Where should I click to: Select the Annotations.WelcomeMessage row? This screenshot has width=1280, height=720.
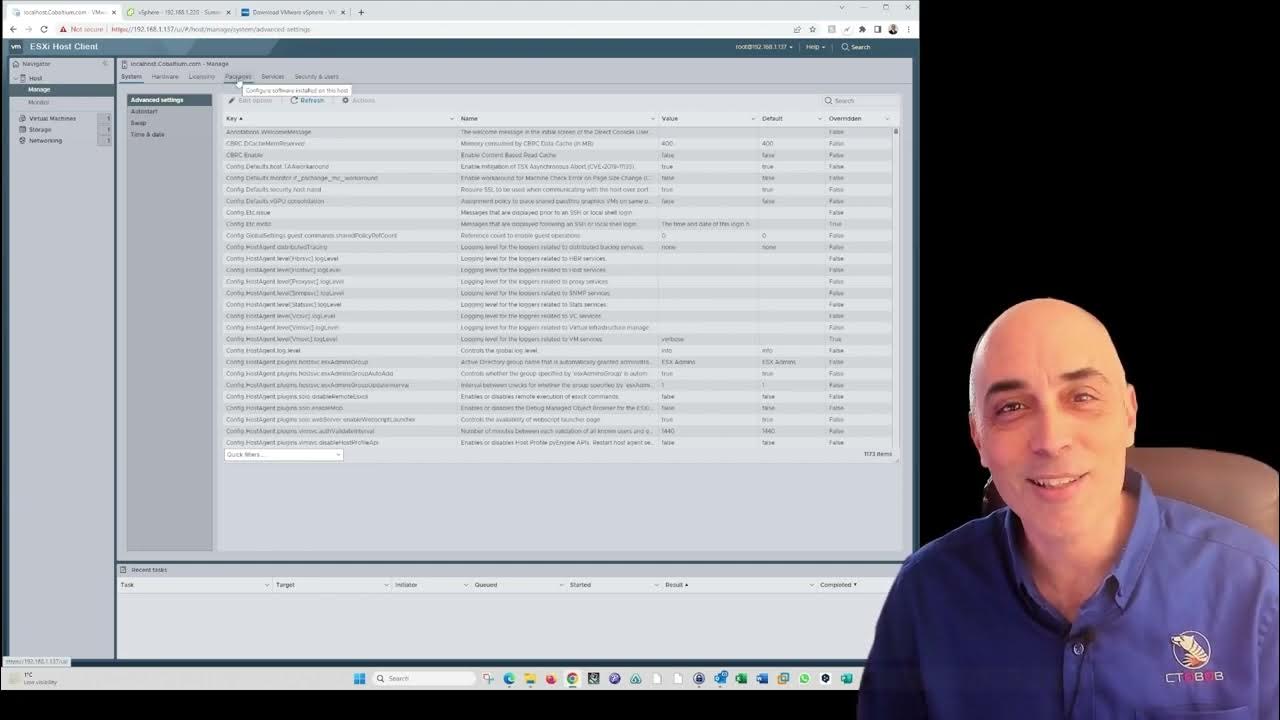(x=558, y=132)
